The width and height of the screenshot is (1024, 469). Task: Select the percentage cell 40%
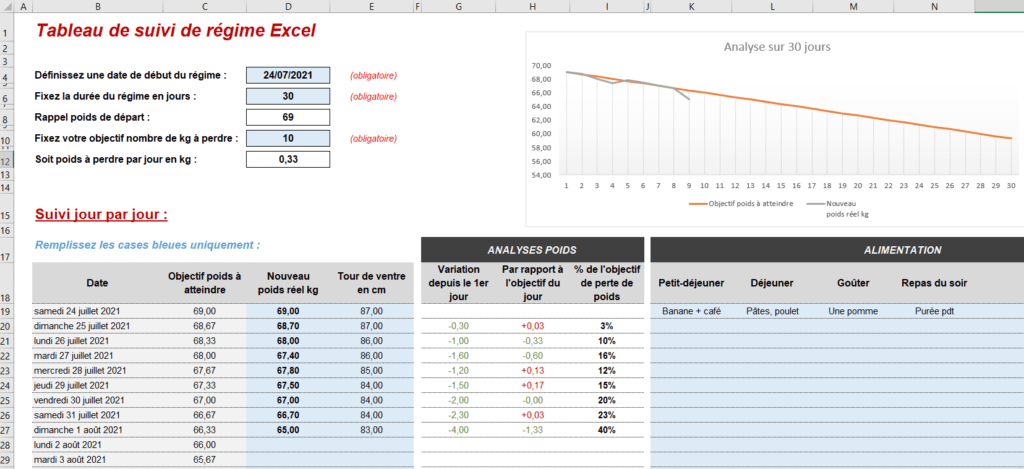click(607, 430)
